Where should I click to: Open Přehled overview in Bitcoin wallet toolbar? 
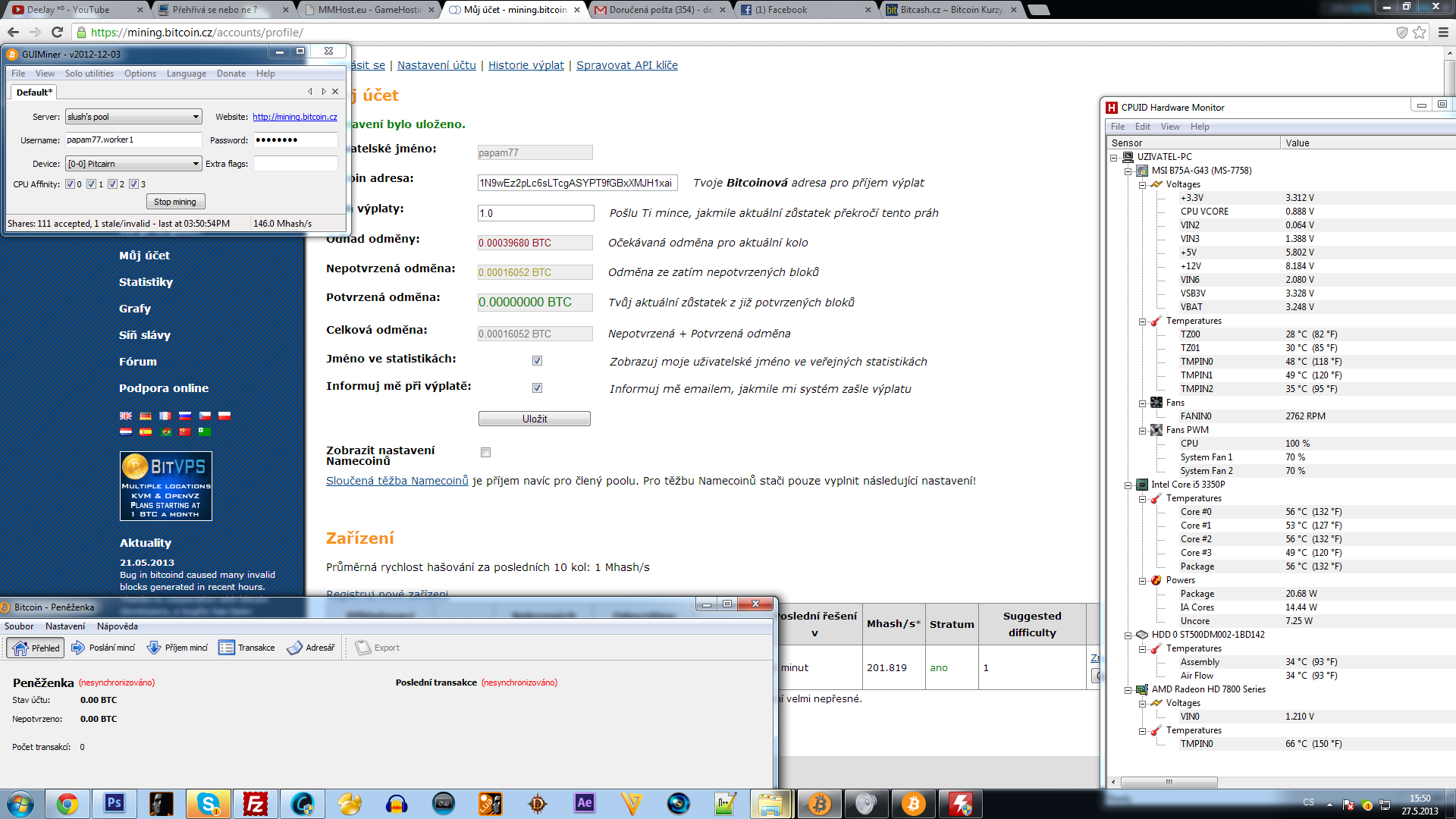pos(35,648)
